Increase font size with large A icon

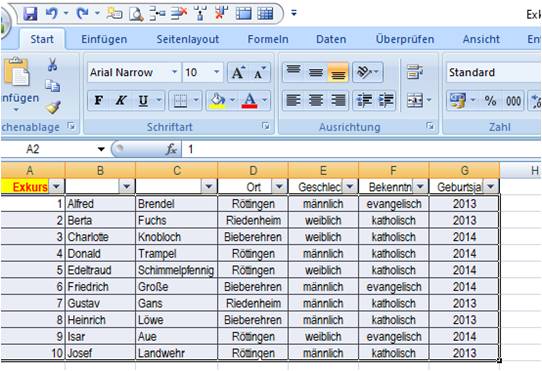tap(238, 73)
